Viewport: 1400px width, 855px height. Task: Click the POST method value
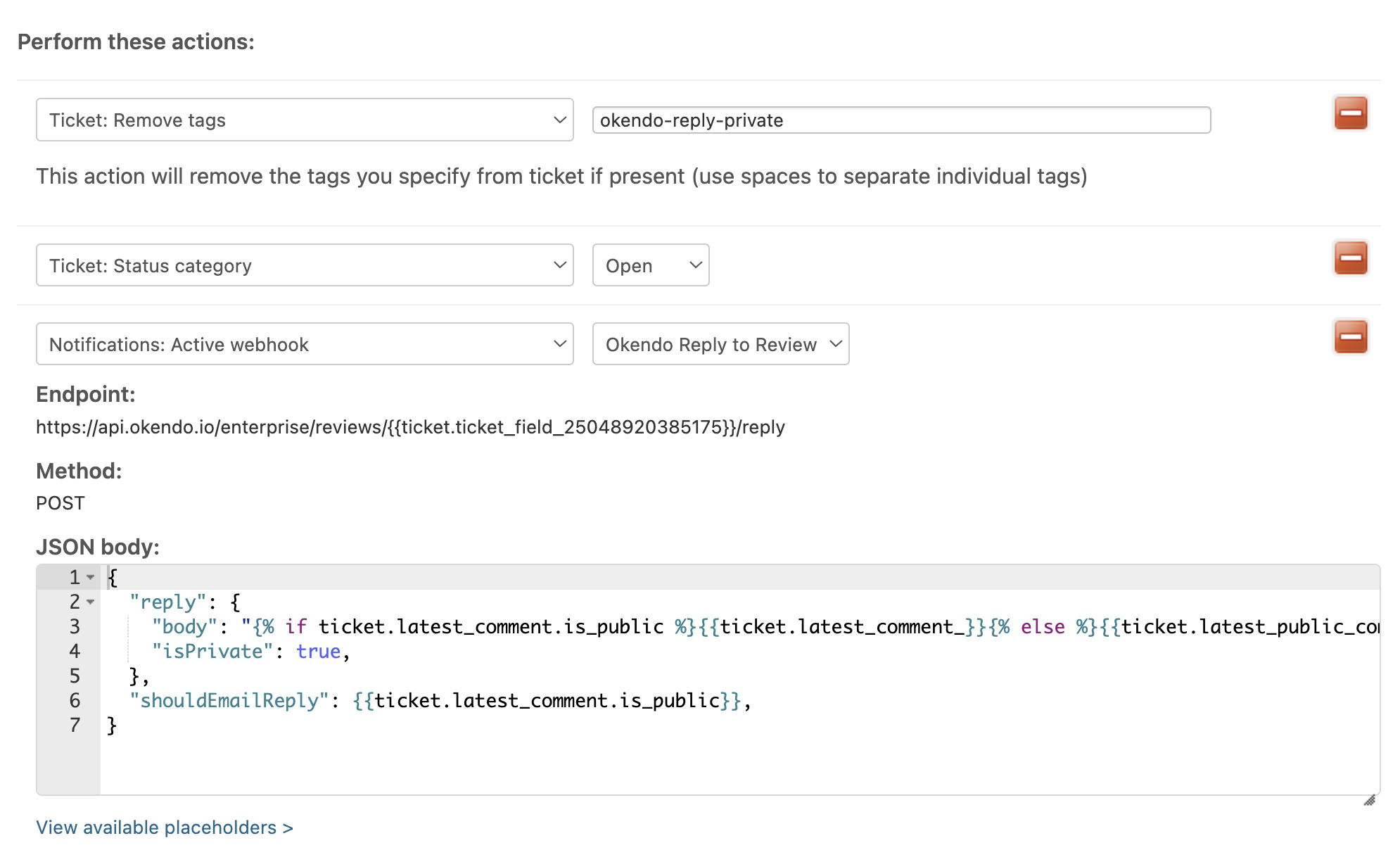click(61, 503)
